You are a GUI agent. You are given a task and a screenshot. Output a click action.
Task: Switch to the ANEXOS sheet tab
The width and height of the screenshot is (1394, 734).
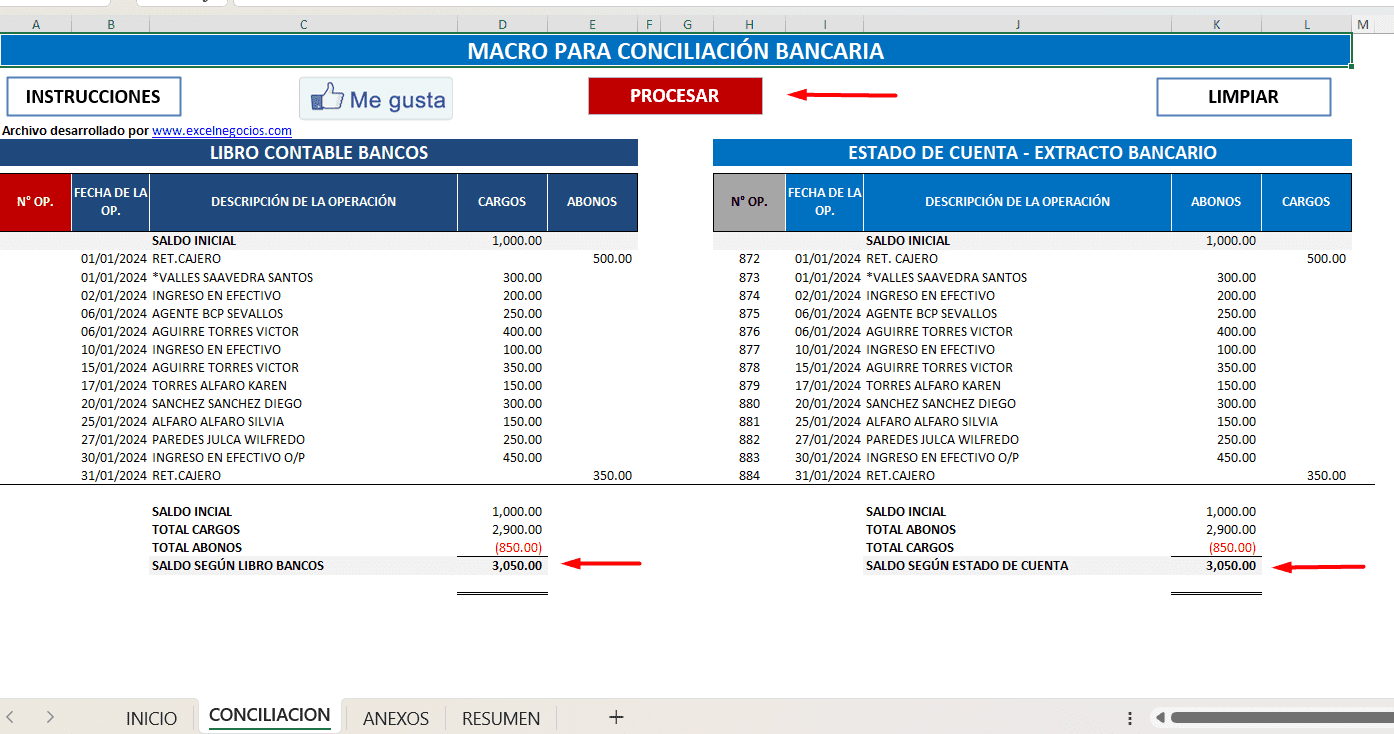pos(395,717)
